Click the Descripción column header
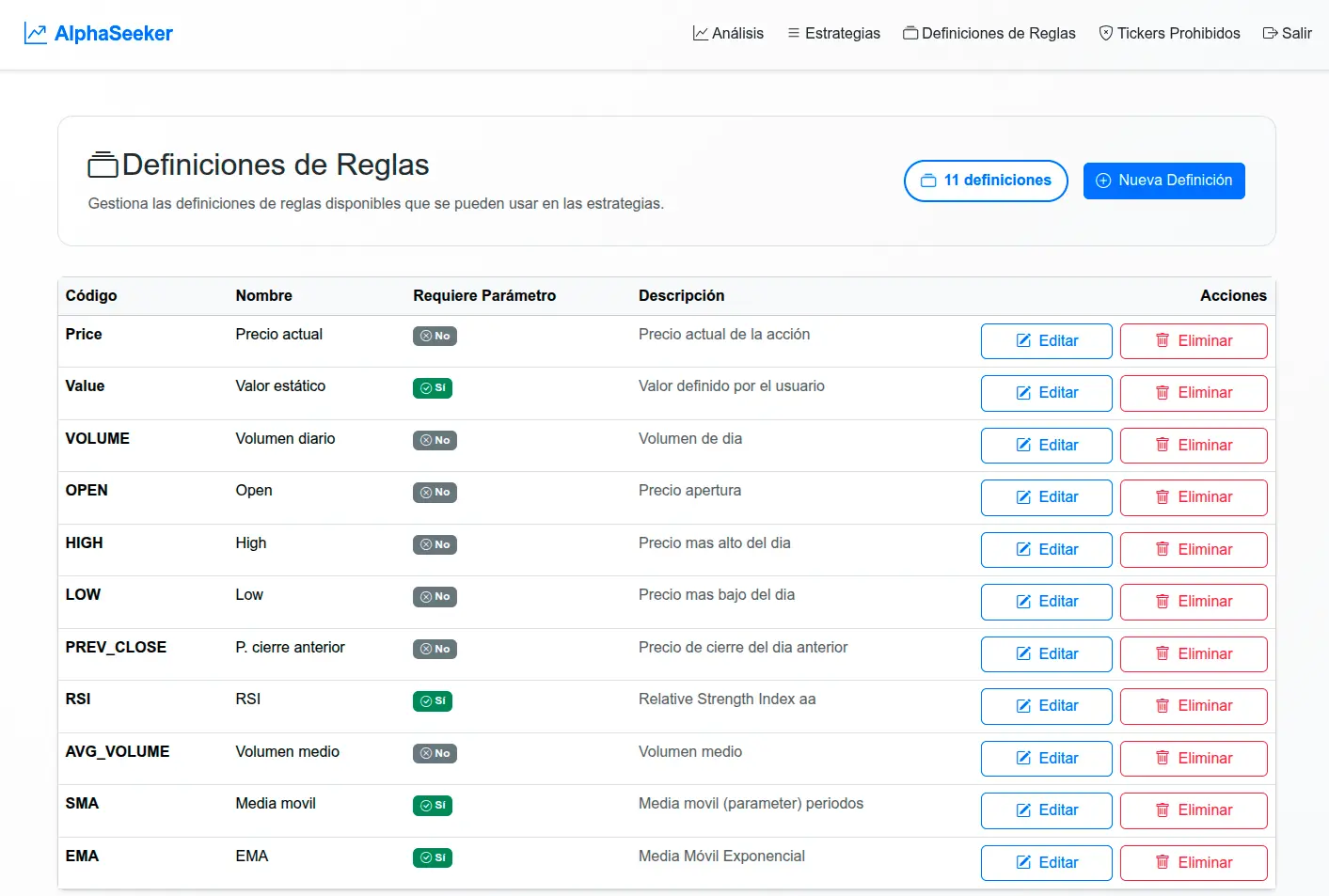 click(682, 296)
